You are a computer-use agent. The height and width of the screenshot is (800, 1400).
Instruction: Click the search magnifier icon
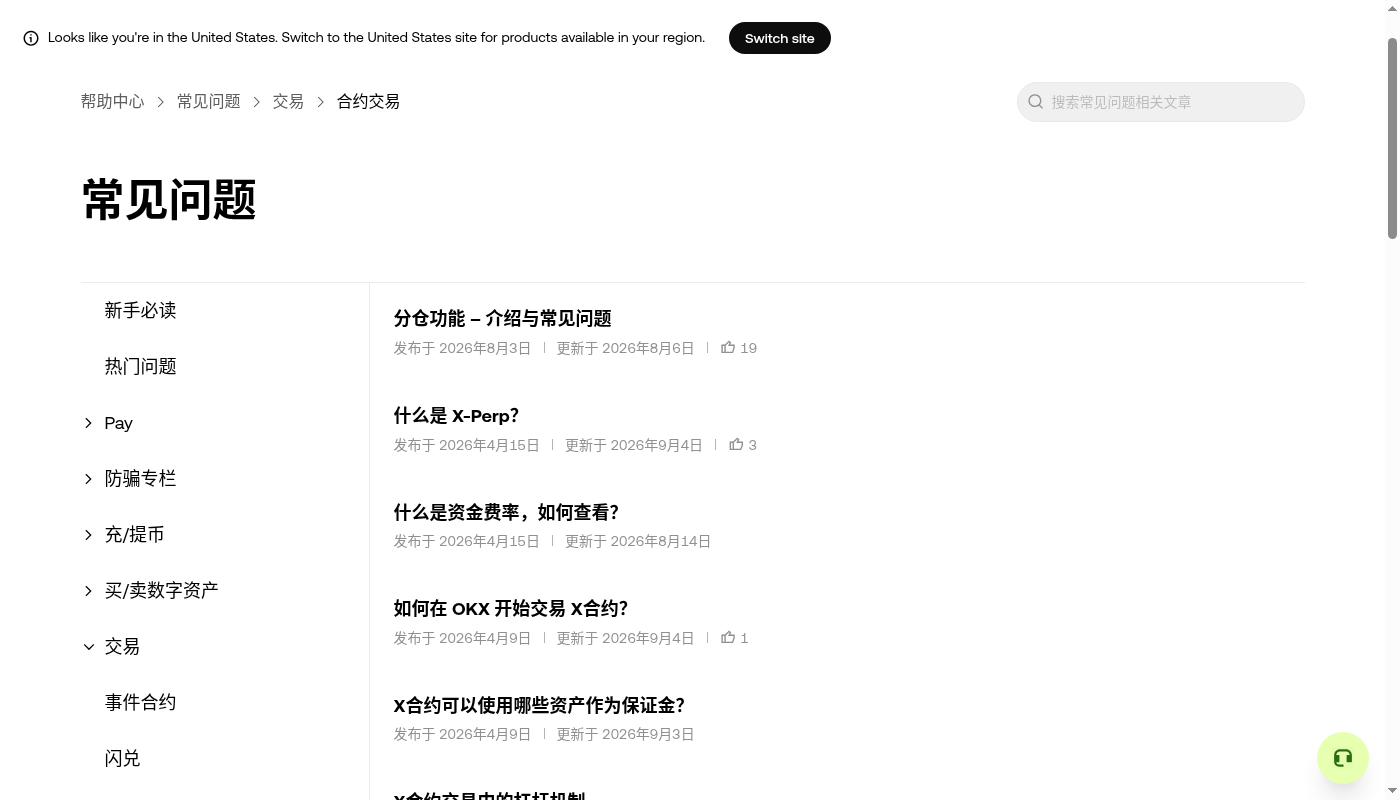[x=1036, y=102]
